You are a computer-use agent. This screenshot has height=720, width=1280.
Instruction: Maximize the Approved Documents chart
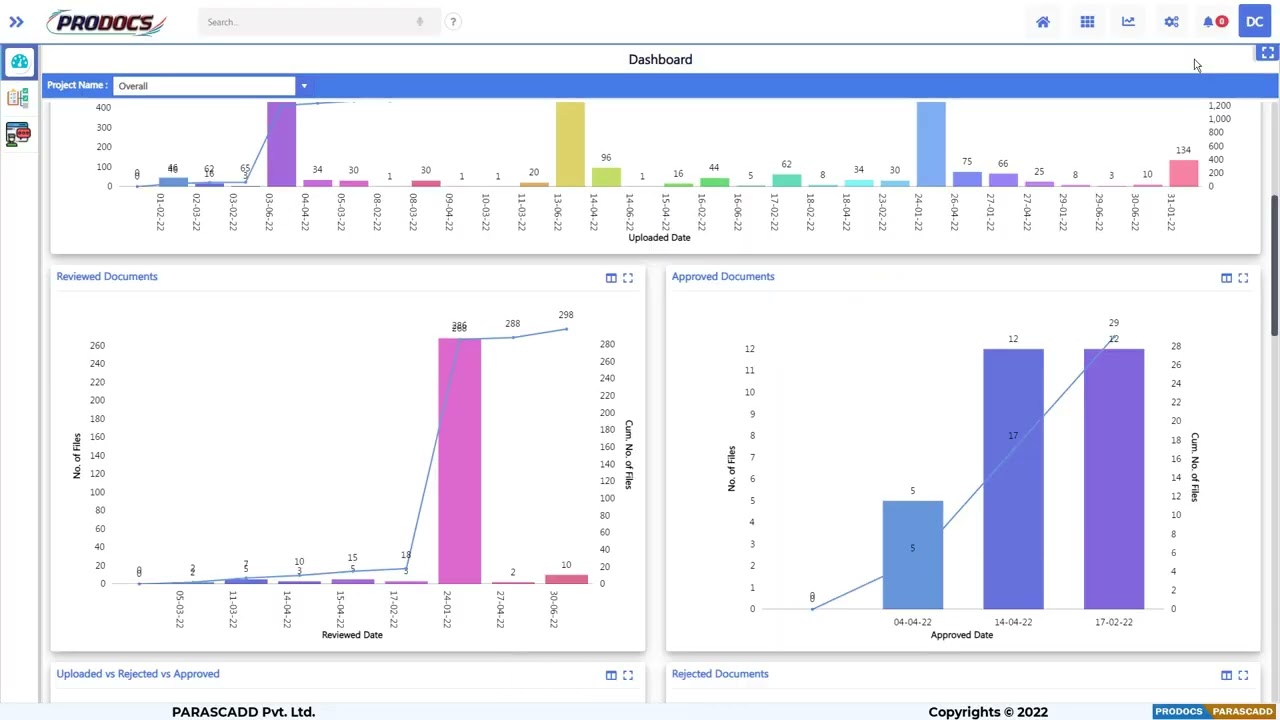point(1243,278)
